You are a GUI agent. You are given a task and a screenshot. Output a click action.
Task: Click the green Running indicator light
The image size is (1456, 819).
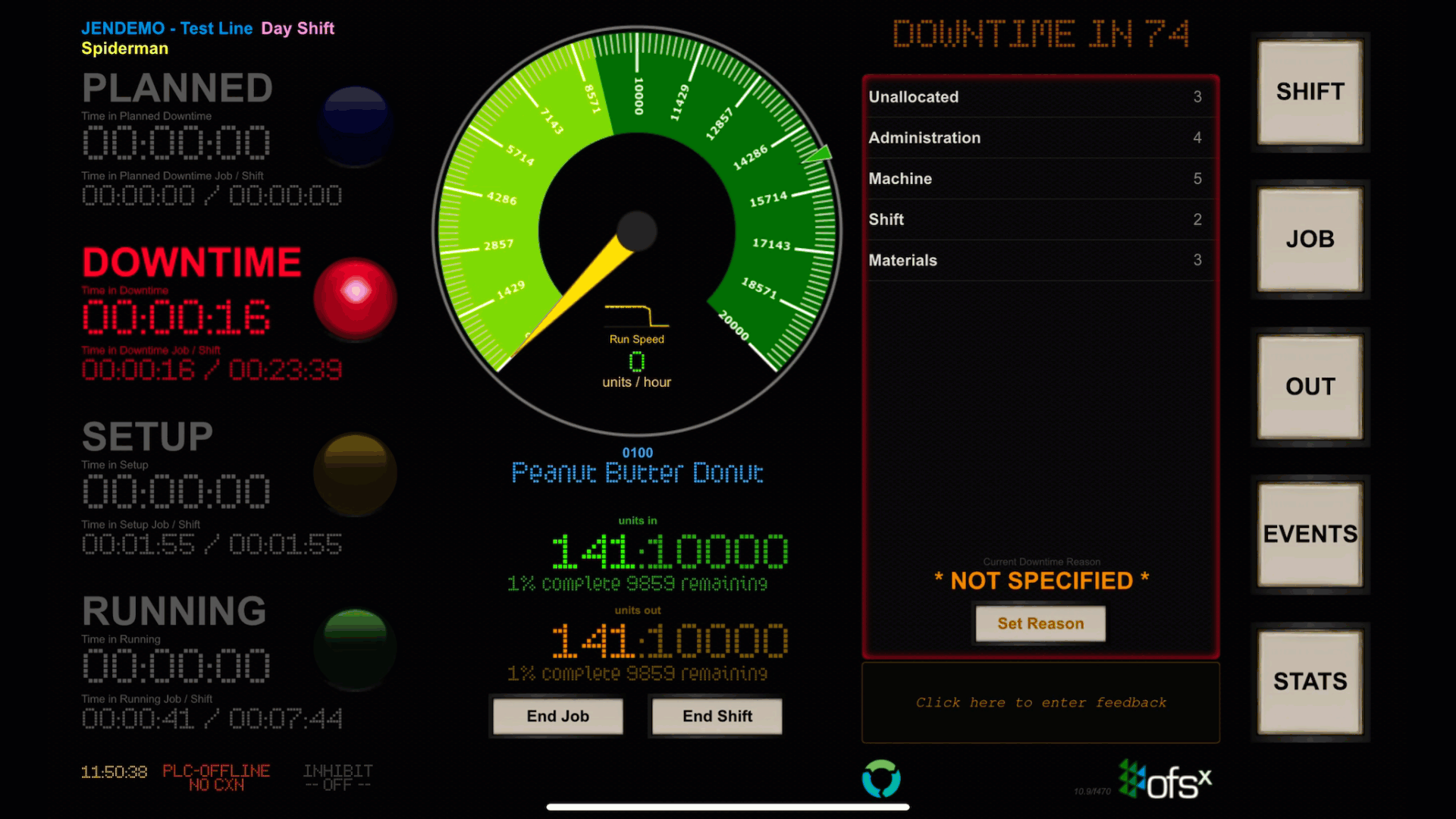(x=355, y=648)
